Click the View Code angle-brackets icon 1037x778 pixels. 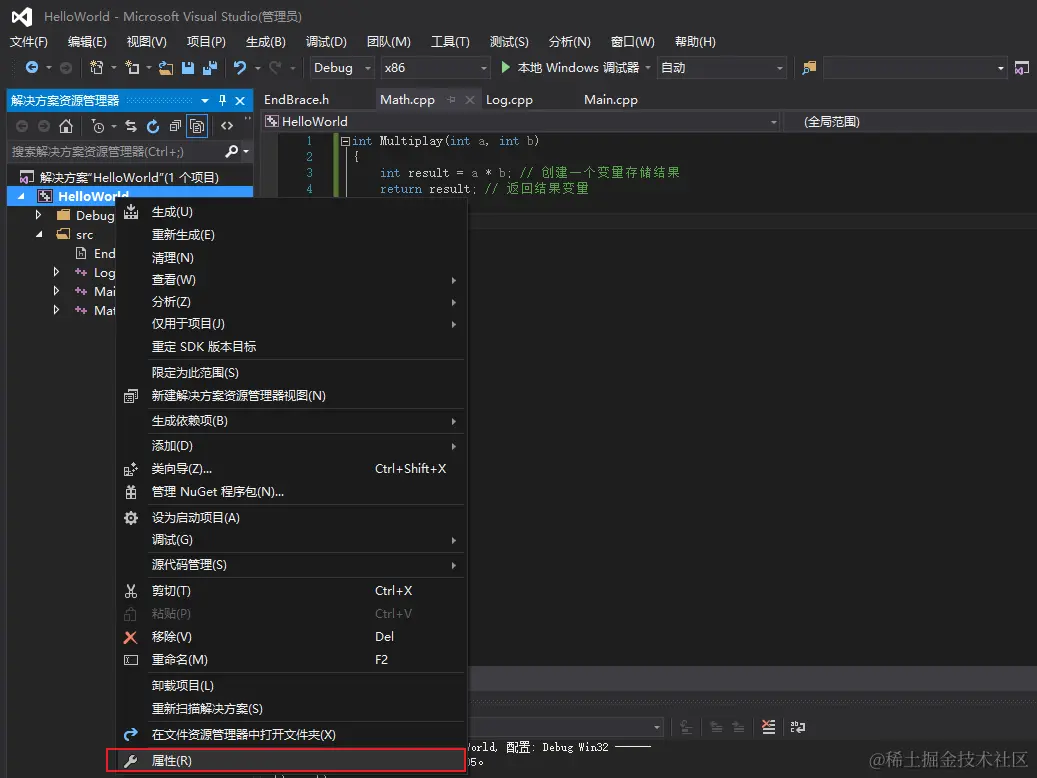pos(227,126)
